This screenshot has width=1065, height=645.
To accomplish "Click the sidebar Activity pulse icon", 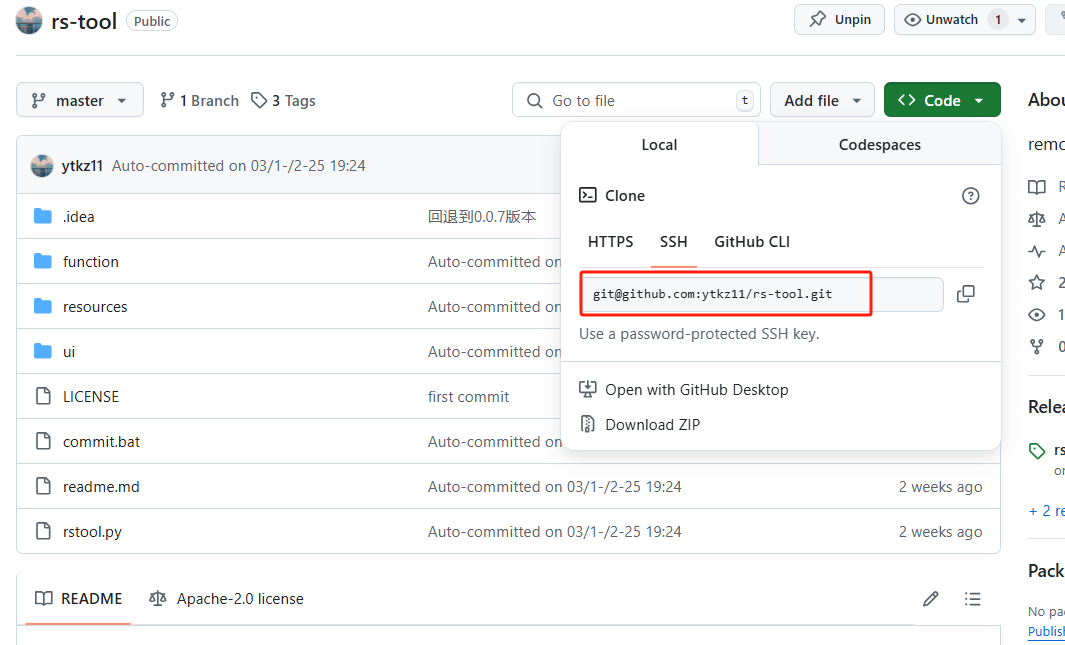I will [1036, 251].
